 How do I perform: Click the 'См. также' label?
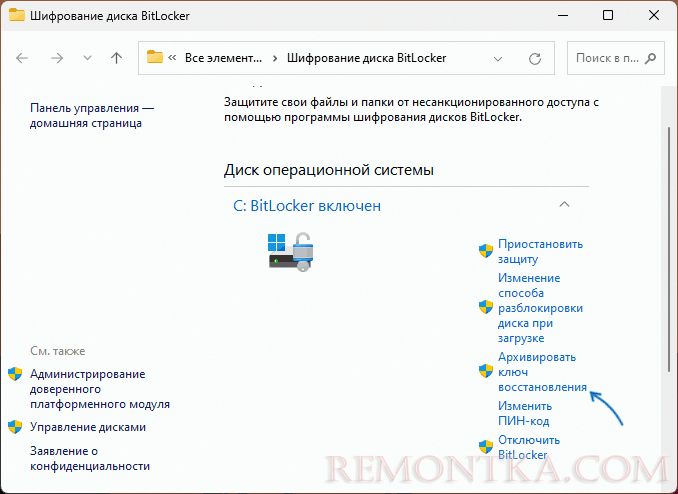(x=58, y=351)
